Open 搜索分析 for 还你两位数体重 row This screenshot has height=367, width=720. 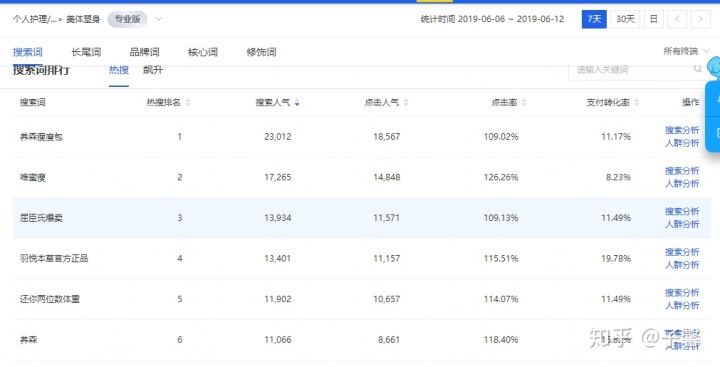pyautogui.click(x=682, y=293)
